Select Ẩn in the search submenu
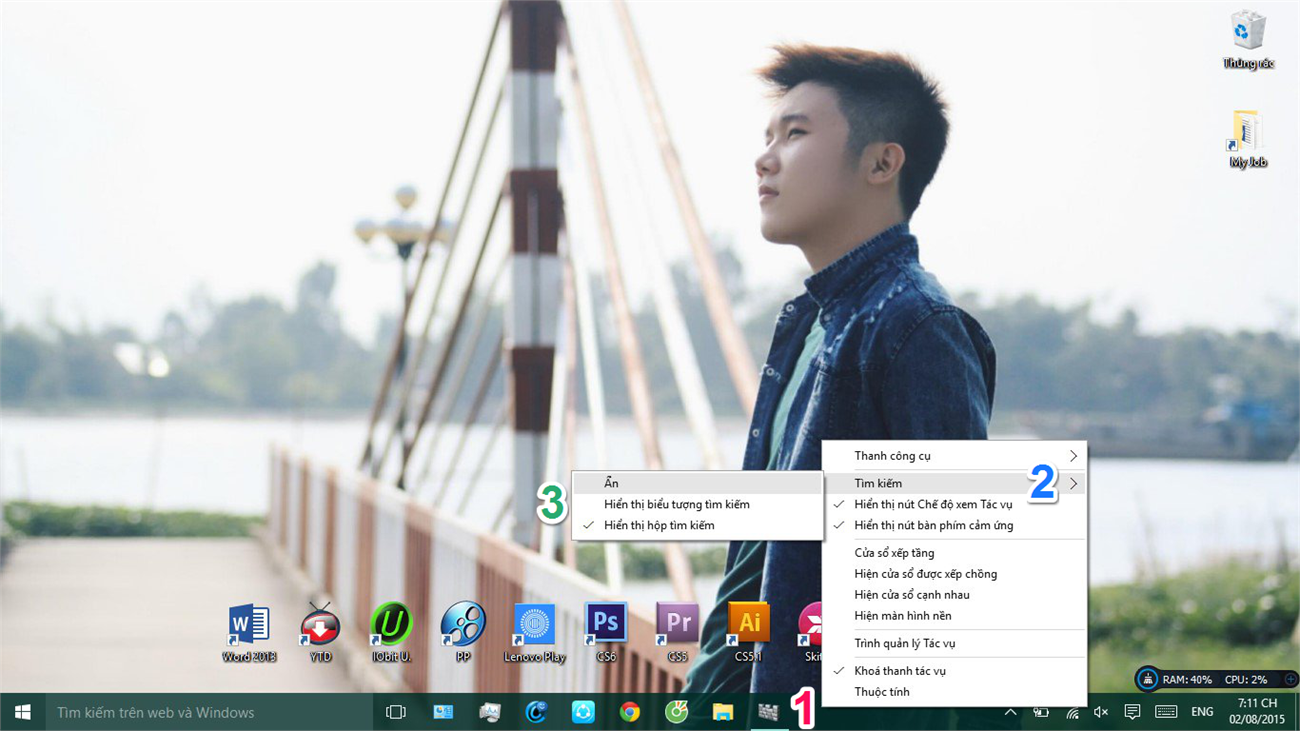 pyautogui.click(x=611, y=483)
